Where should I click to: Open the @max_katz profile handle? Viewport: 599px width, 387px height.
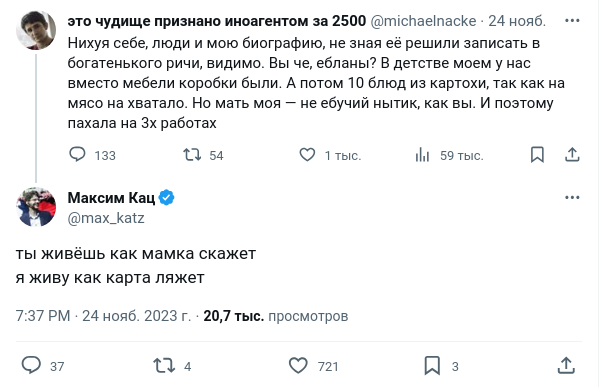(x=106, y=218)
